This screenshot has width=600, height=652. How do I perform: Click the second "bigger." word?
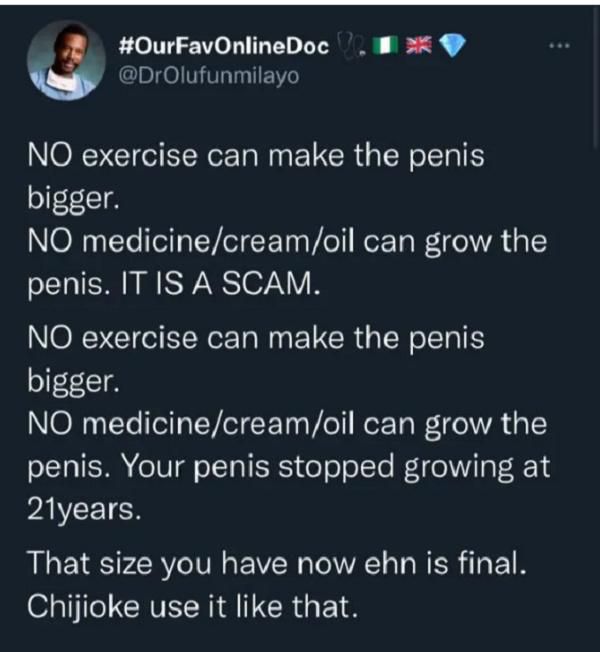tap(75, 380)
